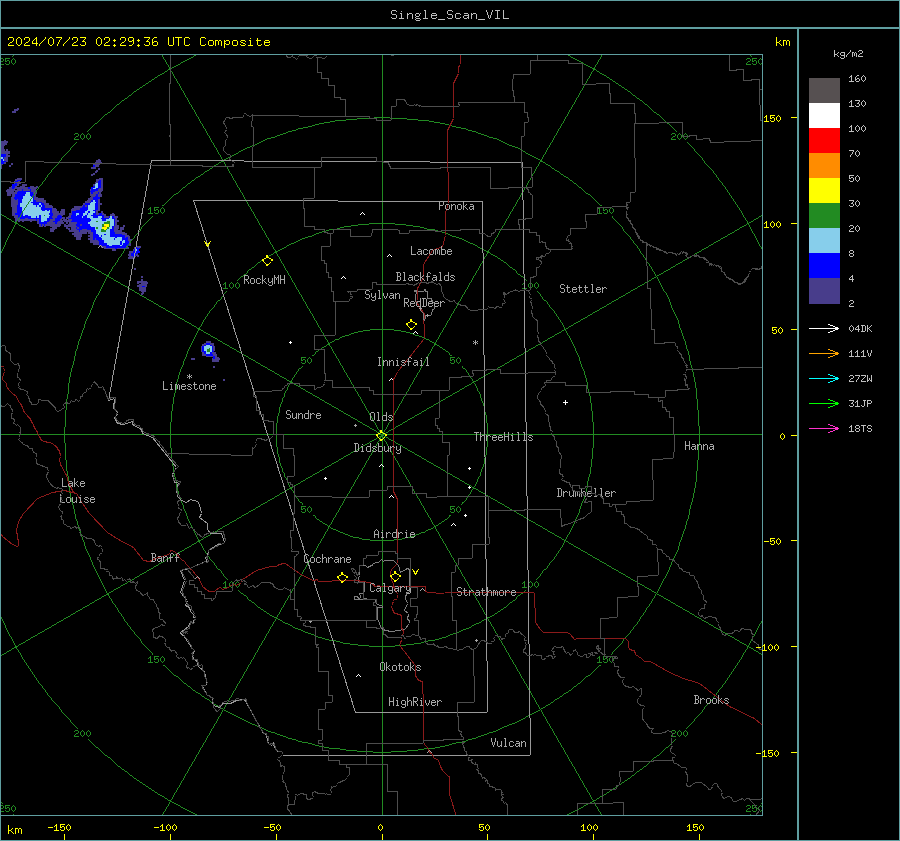The image size is (900, 841).
Task: Click the 18TS legend label
Action: click(x=860, y=429)
